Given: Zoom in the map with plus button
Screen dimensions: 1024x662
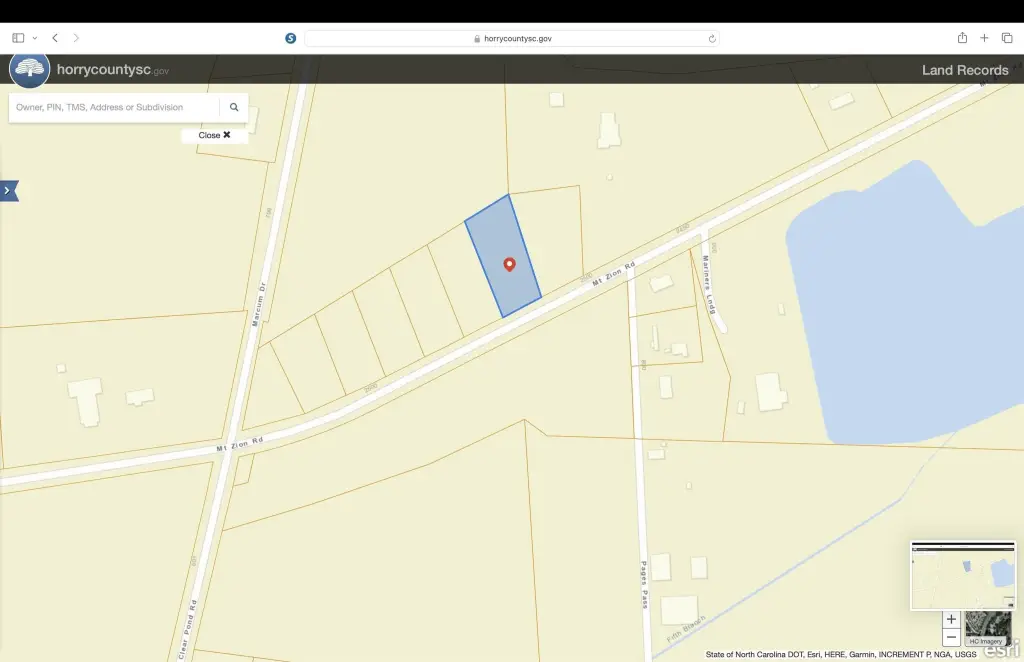Looking at the screenshot, I should click(x=951, y=619).
